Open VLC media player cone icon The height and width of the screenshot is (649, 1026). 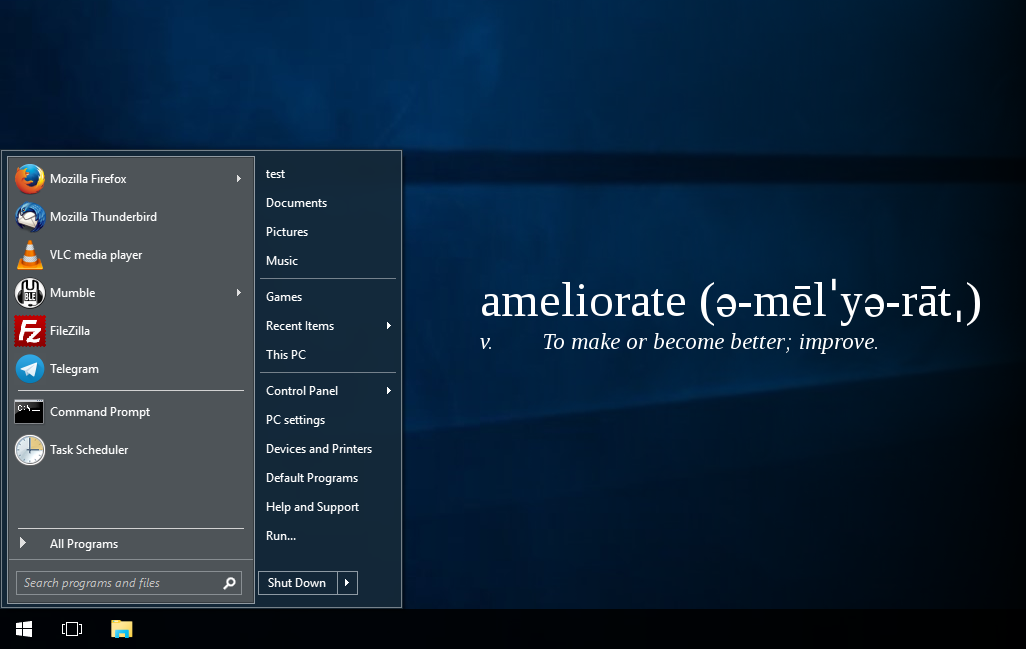[x=30, y=255]
